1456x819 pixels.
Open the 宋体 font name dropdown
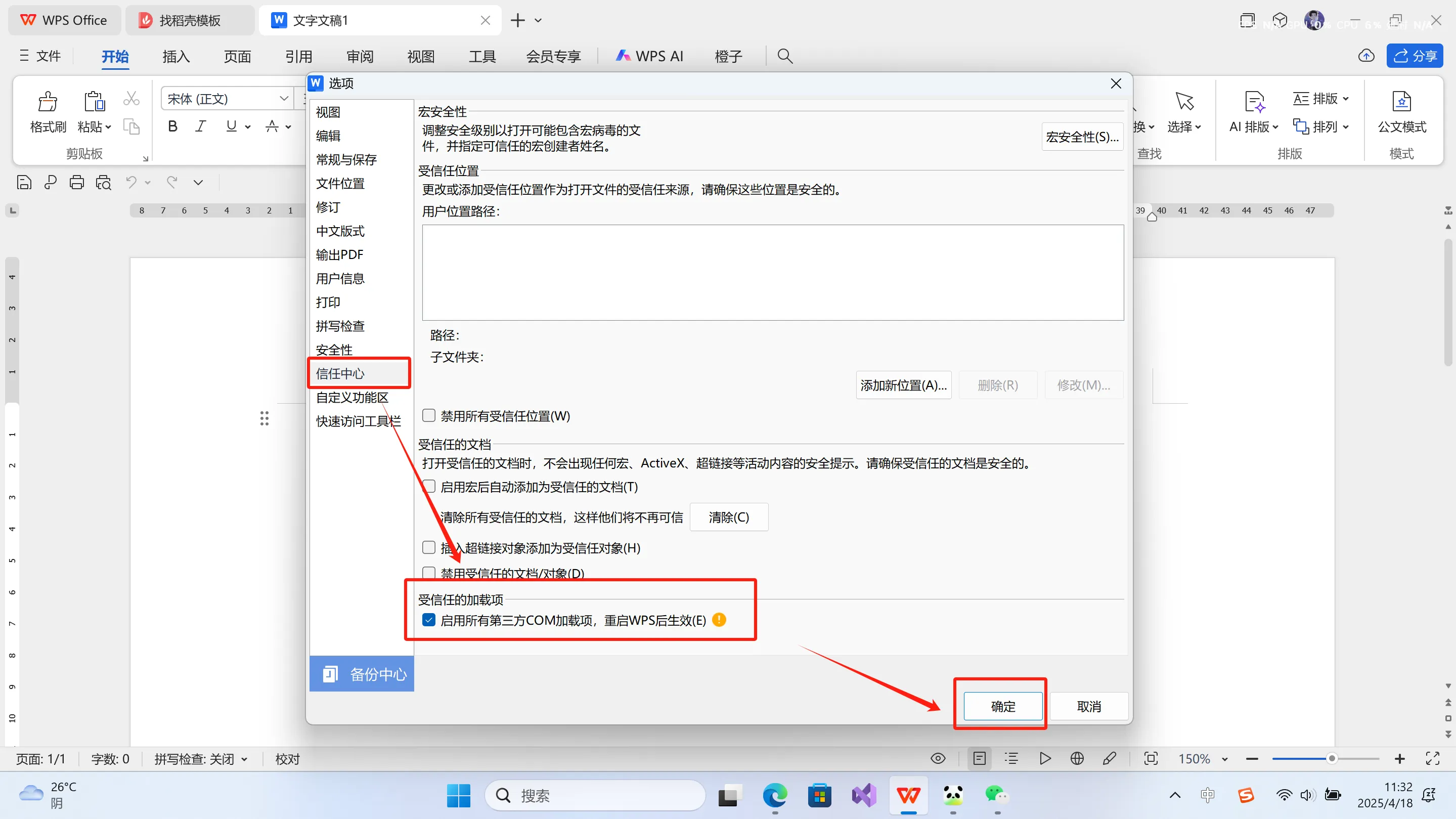pyautogui.click(x=284, y=98)
